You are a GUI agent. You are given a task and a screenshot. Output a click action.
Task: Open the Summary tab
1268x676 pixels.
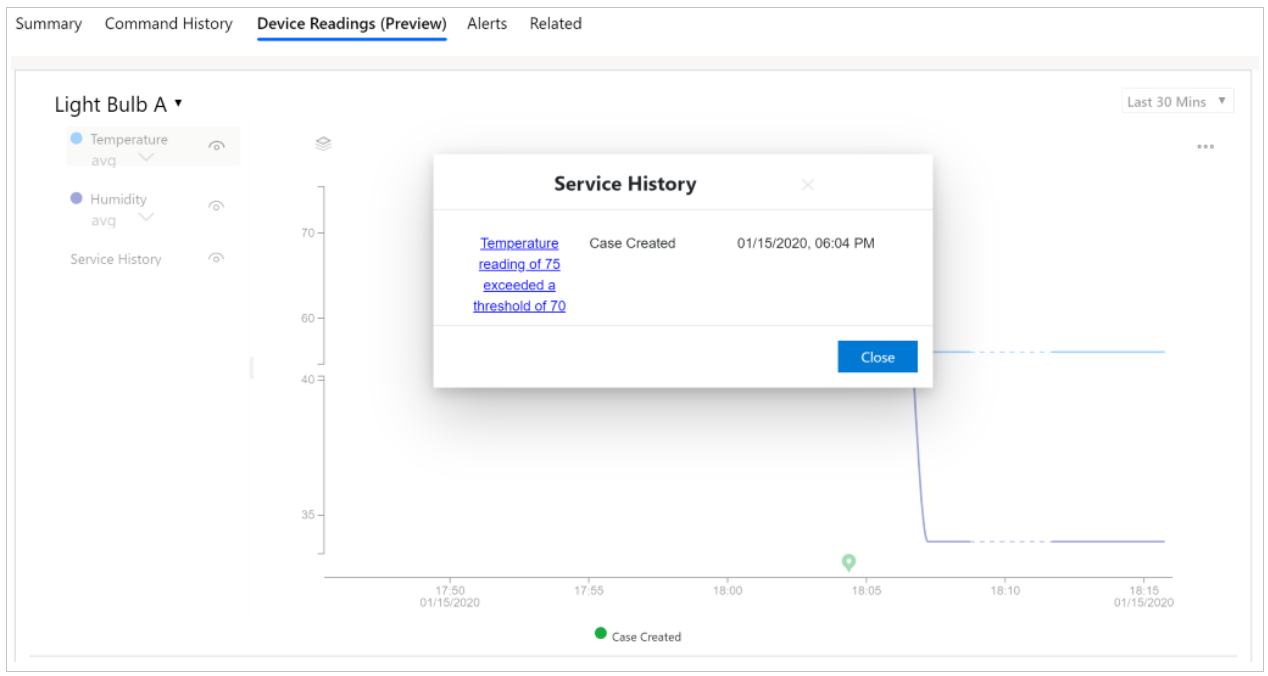click(x=48, y=23)
